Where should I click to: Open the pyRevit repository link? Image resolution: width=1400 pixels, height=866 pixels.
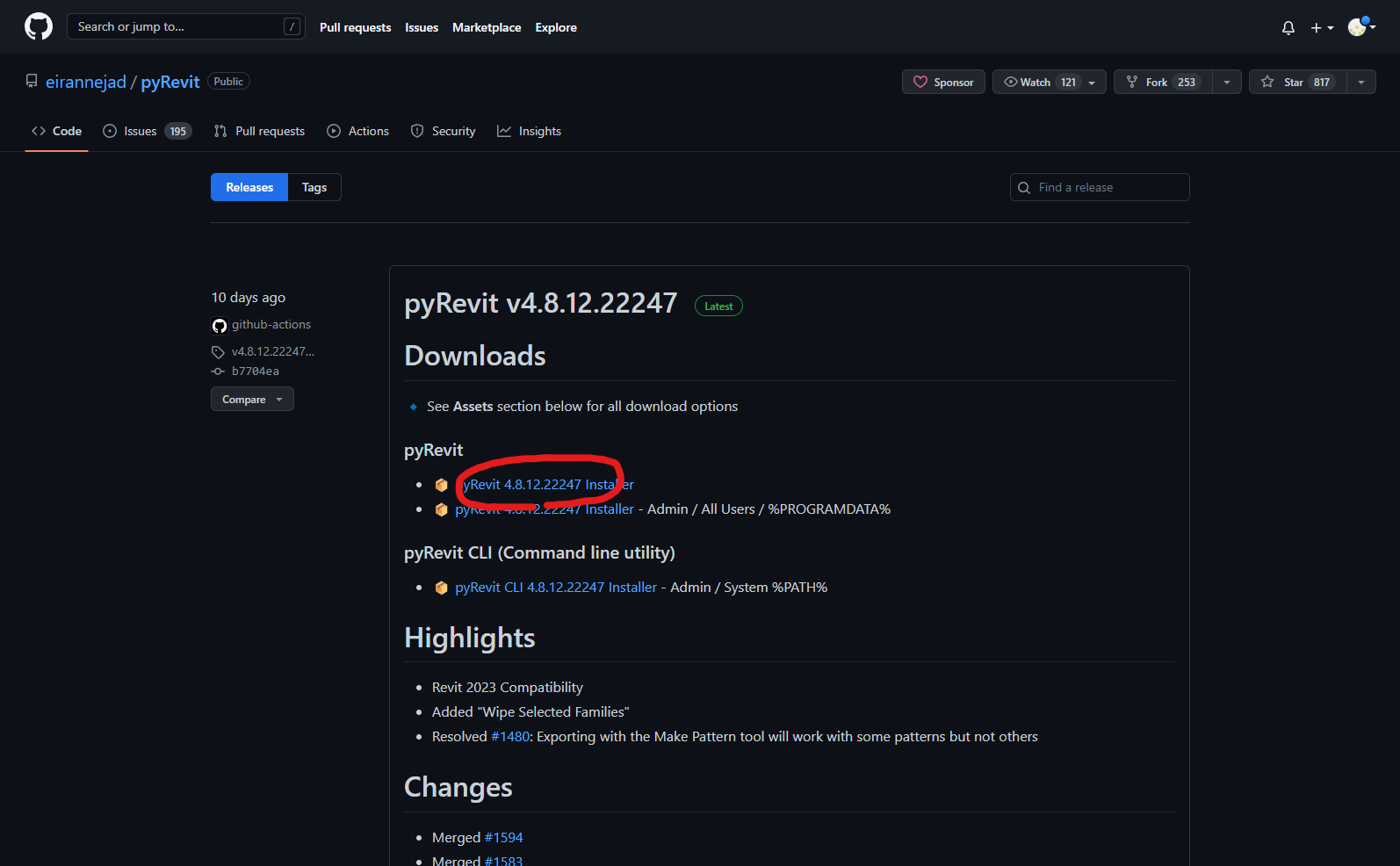(170, 82)
